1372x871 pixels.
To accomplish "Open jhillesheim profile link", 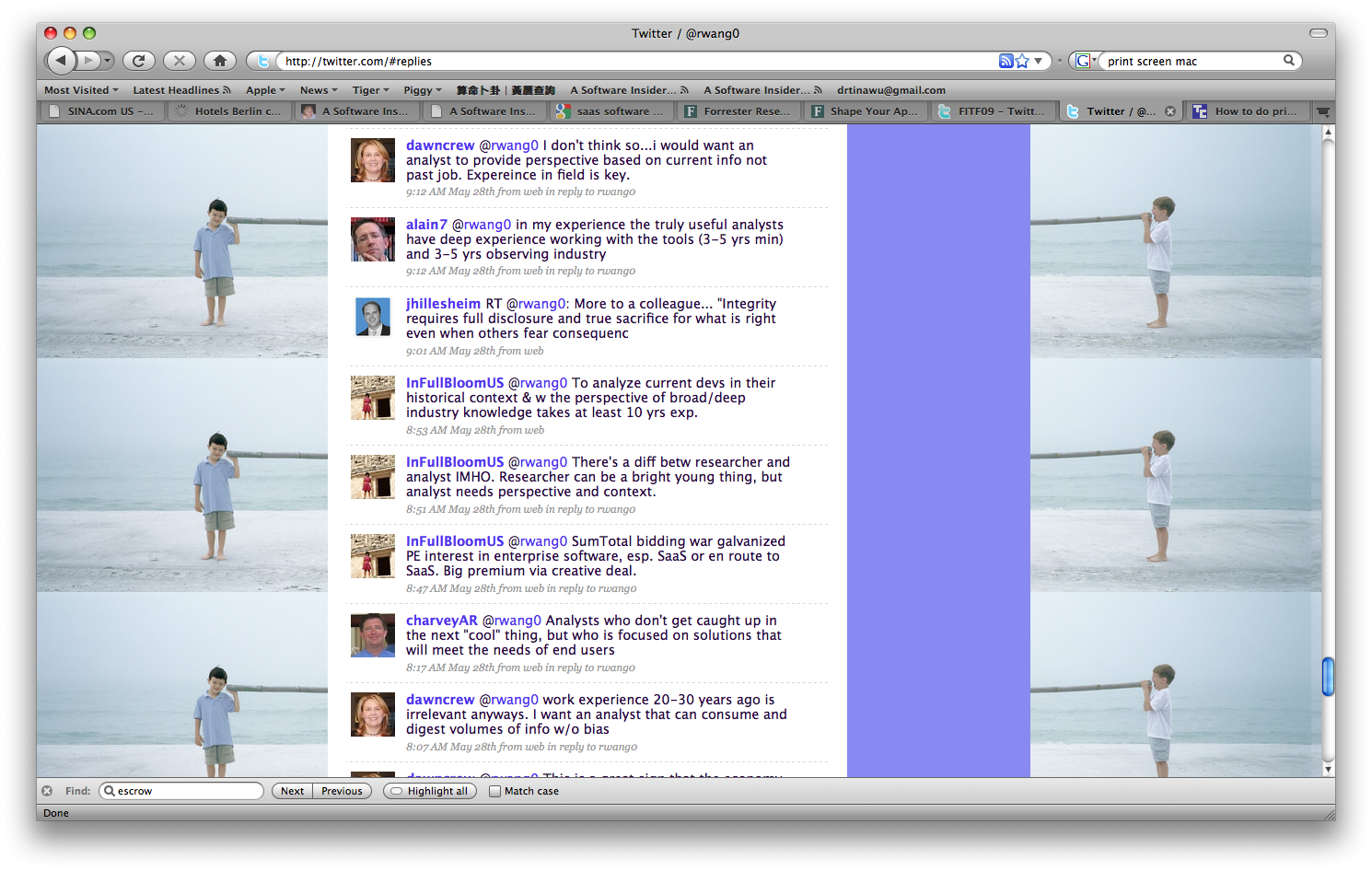I will click(443, 304).
